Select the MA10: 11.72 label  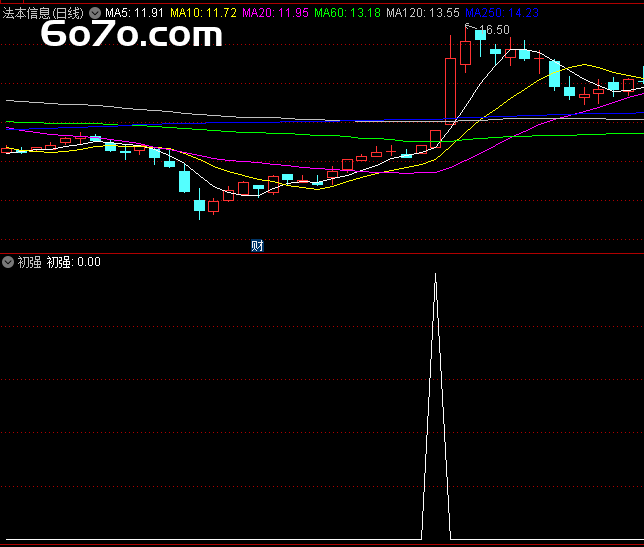click(203, 13)
